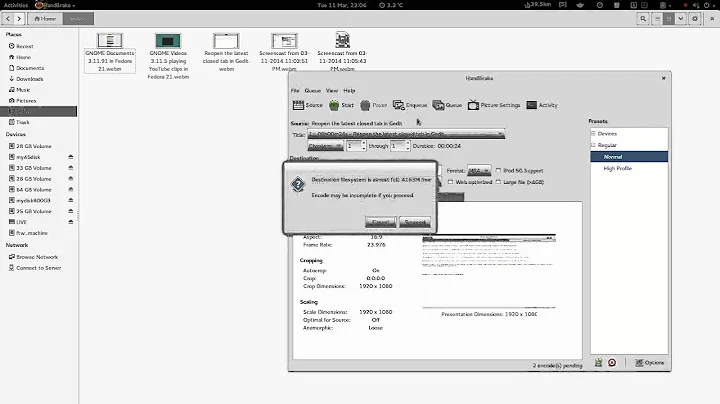The height and width of the screenshot is (404, 720).
Task: Collapse the Regular preset group
Action: [x=593, y=145]
